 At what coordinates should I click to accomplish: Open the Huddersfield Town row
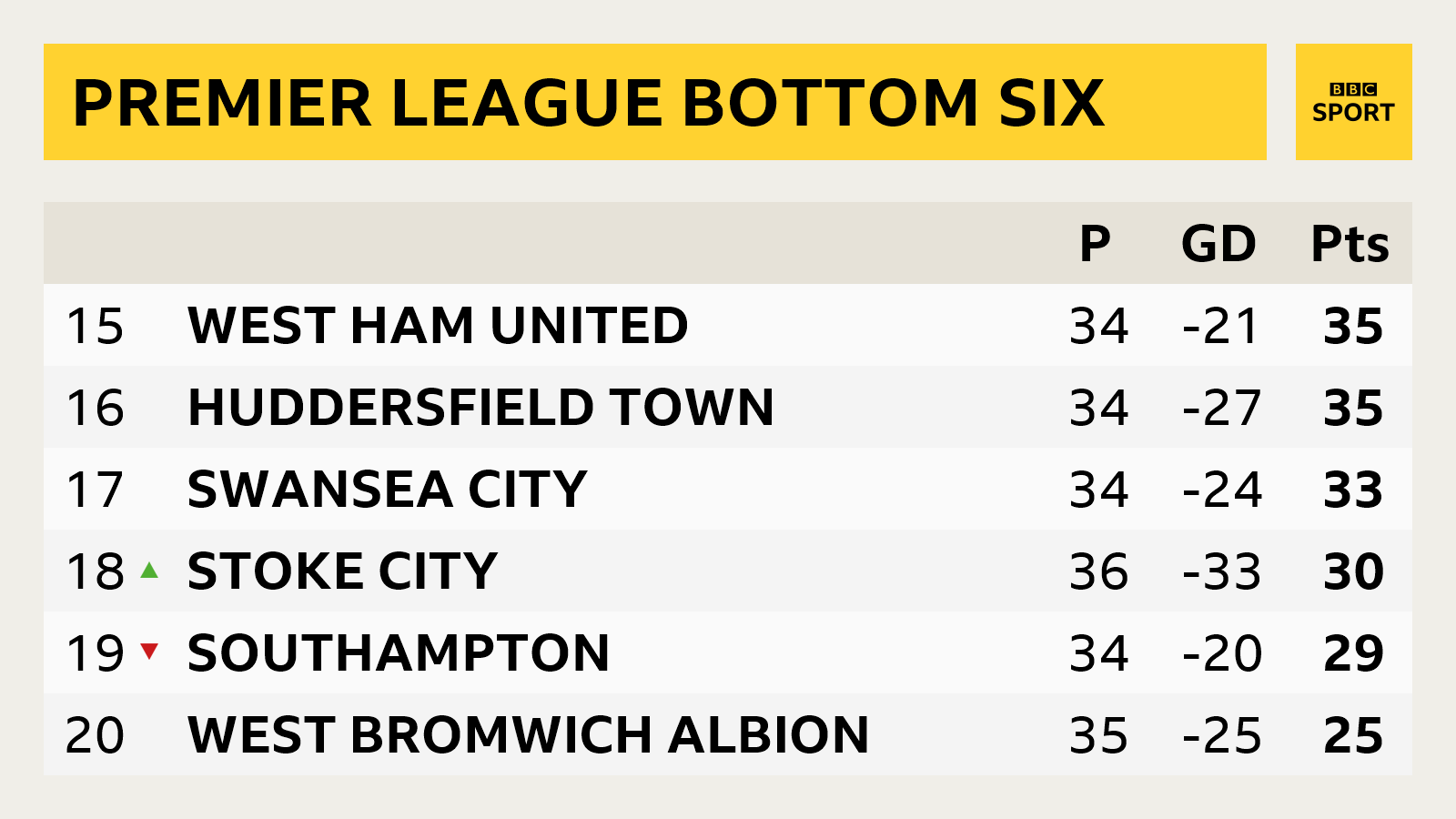point(480,408)
